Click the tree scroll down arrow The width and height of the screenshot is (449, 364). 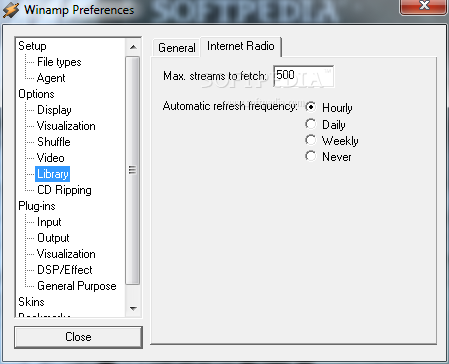click(133, 308)
